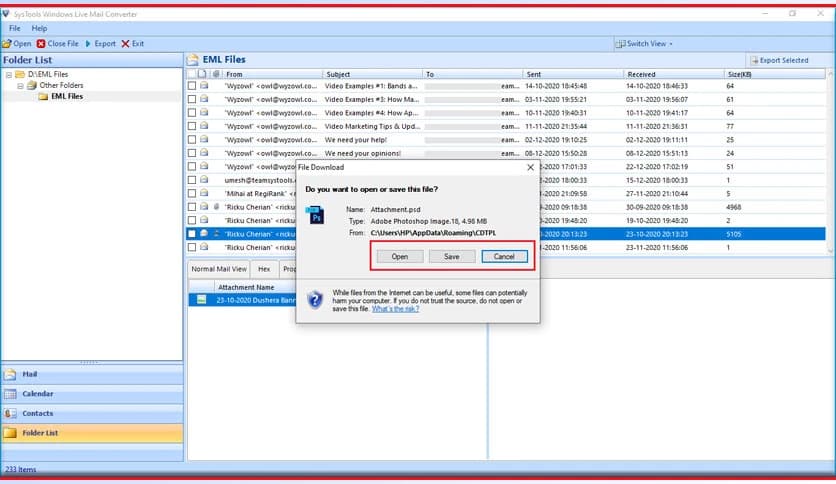Click the Export Selected button label
The image size is (836, 484).
click(784, 60)
